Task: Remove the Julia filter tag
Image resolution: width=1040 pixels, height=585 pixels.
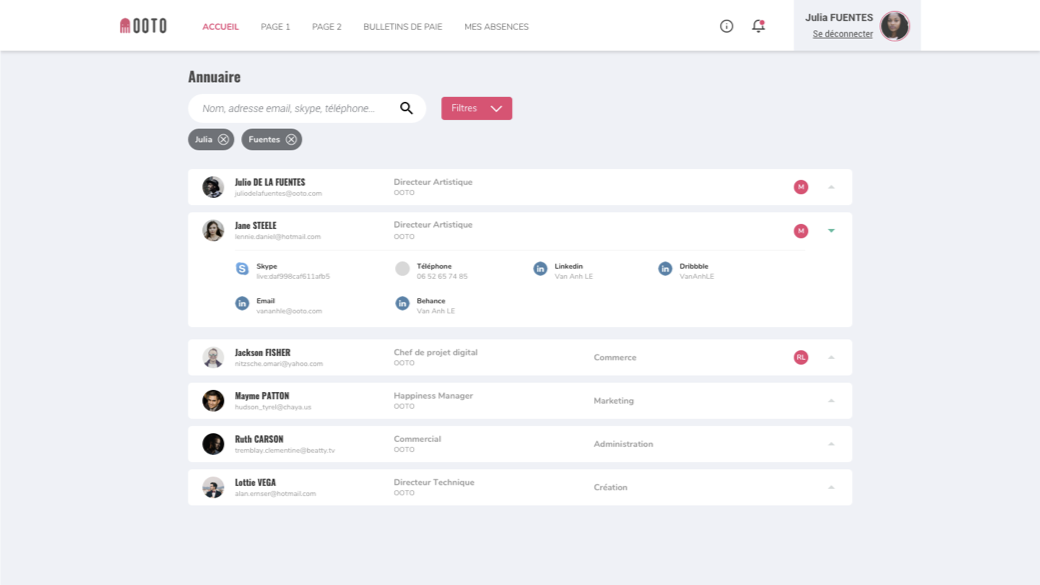Action: pyautogui.click(x=224, y=139)
